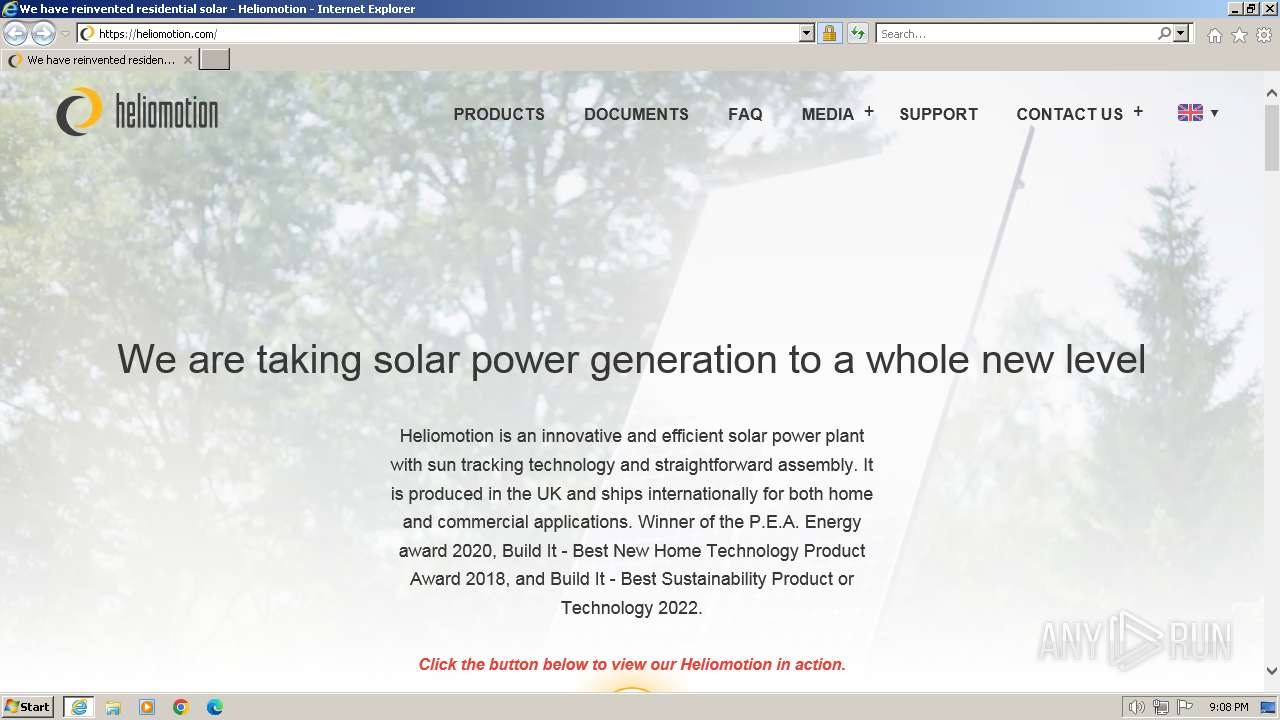Image resolution: width=1280 pixels, height=720 pixels.
Task: Click the network tray icon
Action: (x=1161, y=707)
